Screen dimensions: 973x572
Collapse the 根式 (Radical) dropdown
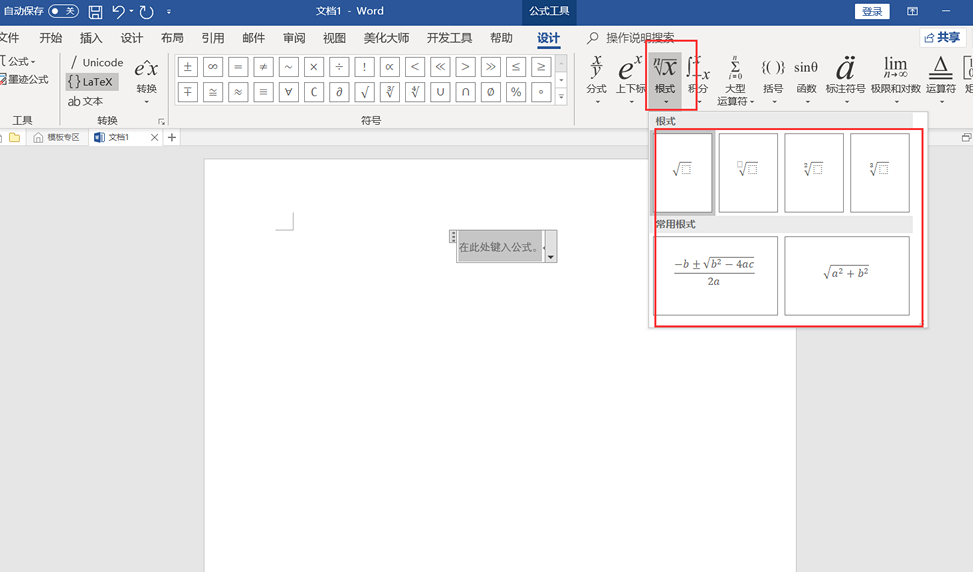point(665,79)
